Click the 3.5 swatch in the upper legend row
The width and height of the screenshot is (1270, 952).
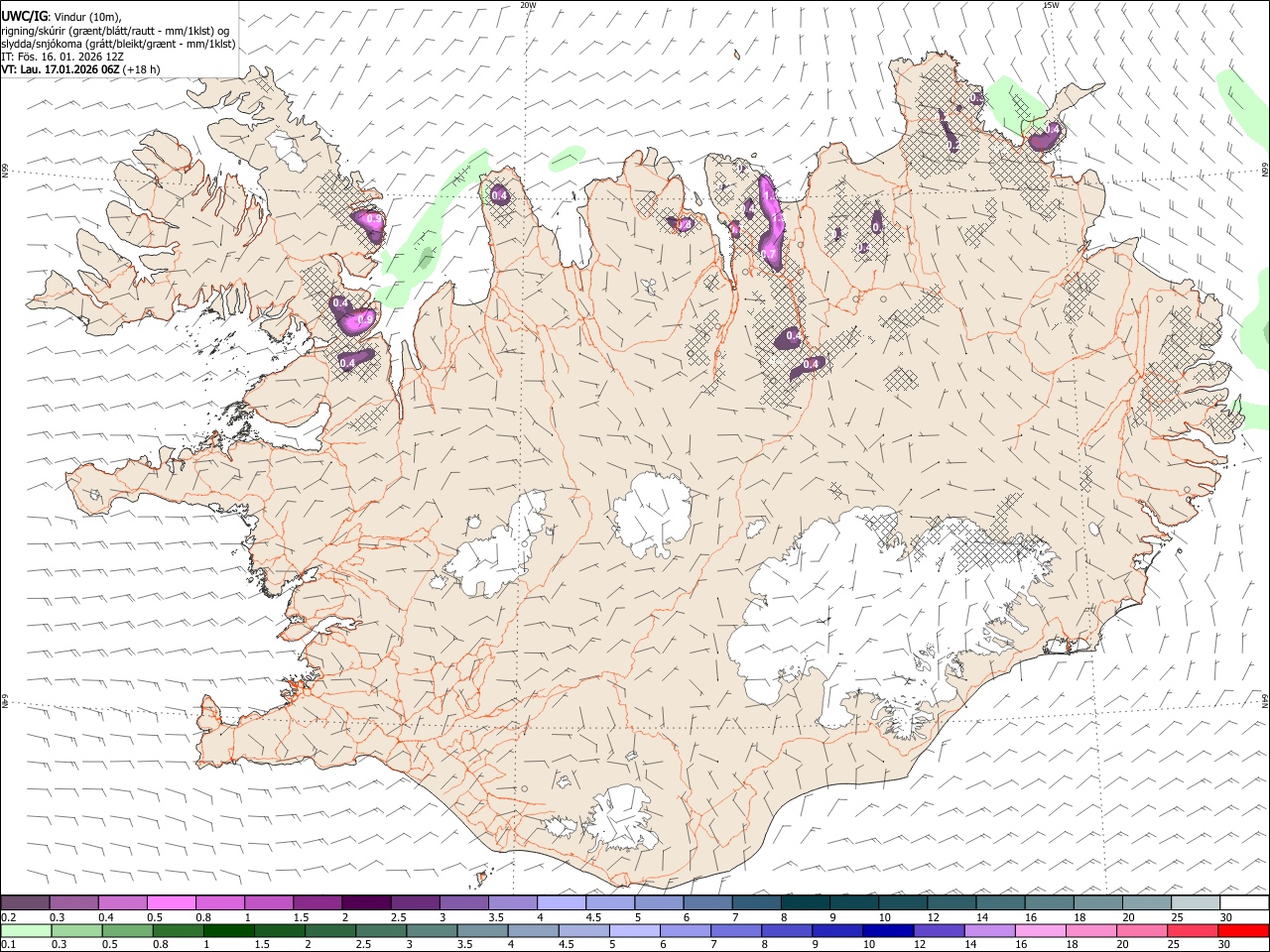512,902
